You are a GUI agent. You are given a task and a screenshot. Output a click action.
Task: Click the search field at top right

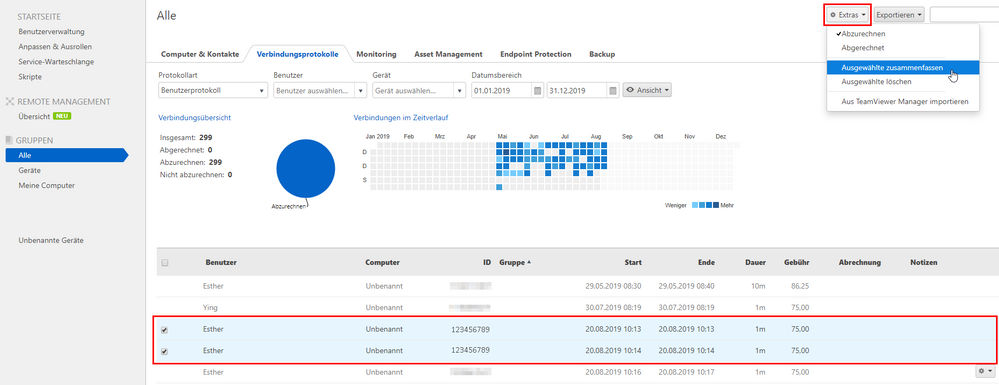coord(964,15)
